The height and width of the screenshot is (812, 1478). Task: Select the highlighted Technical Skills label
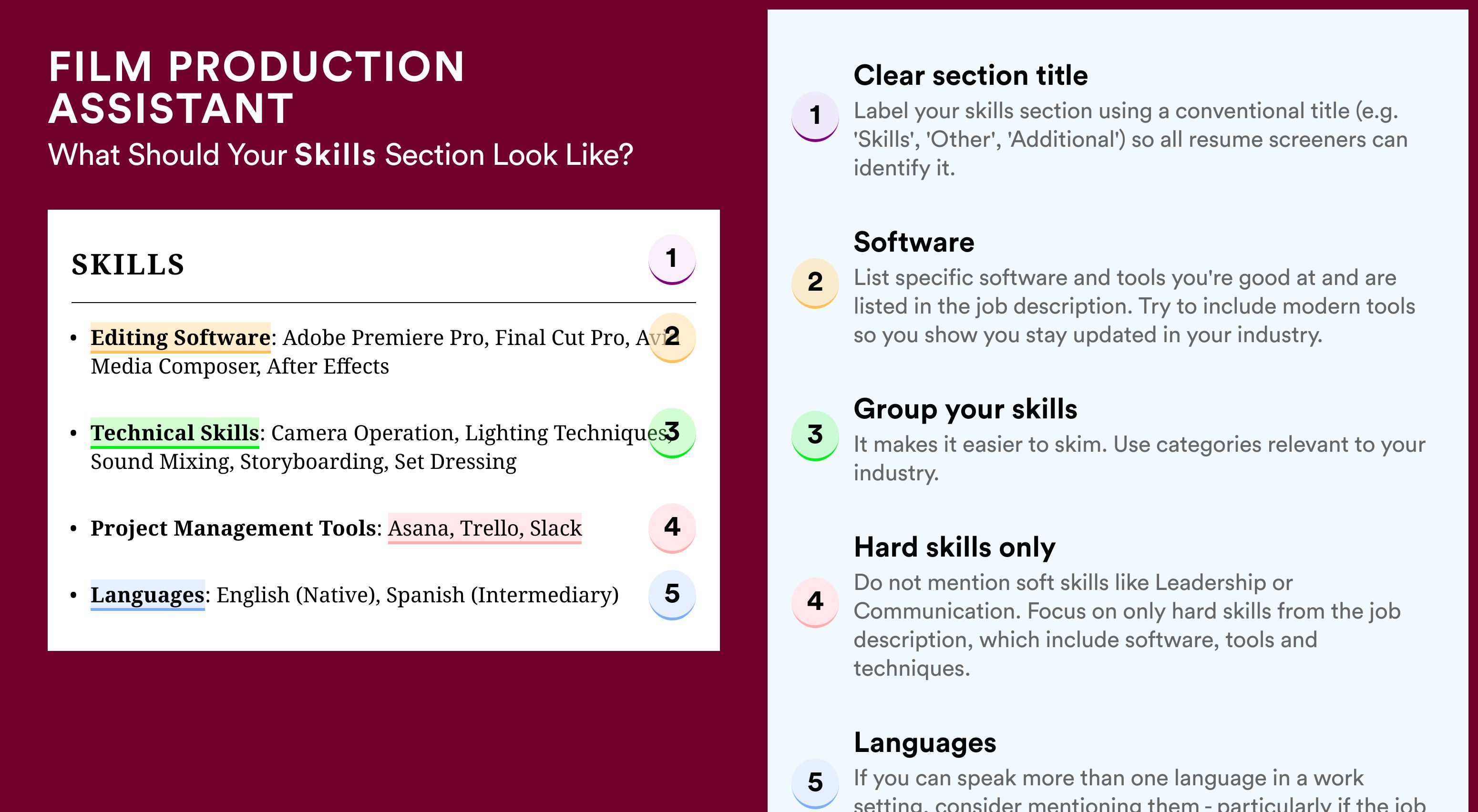coord(175,432)
